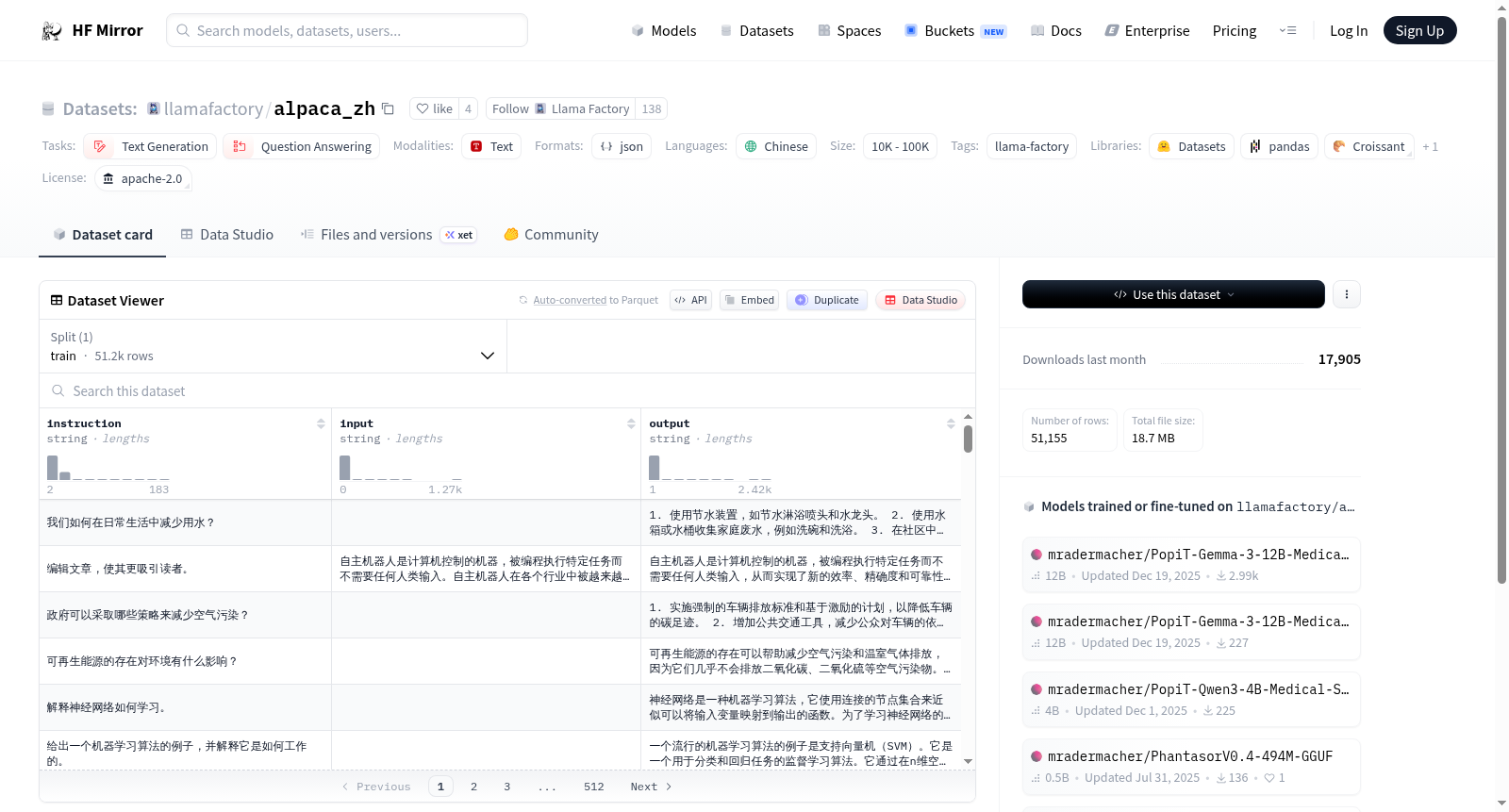Viewport: 1509px width, 812px height.
Task: Open the Community tab
Action: (x=551, y=234)
